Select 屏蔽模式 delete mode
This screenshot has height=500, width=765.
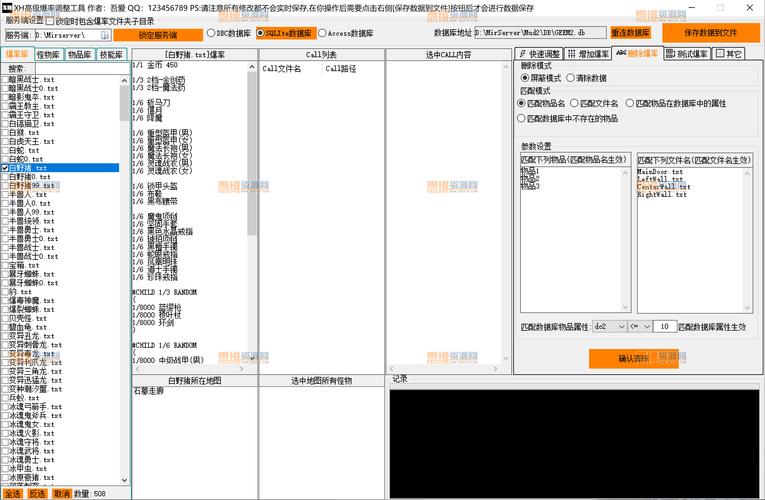coord(541,78)
